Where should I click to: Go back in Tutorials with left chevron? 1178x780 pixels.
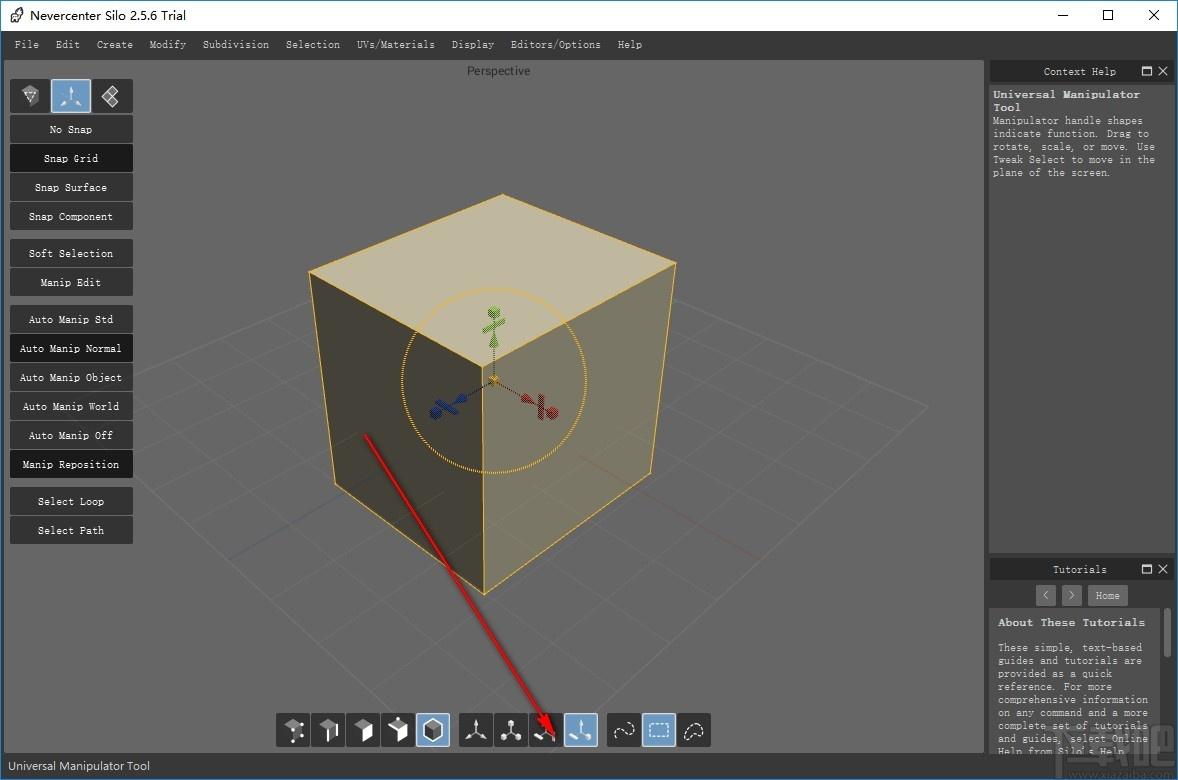[1046, 595]
